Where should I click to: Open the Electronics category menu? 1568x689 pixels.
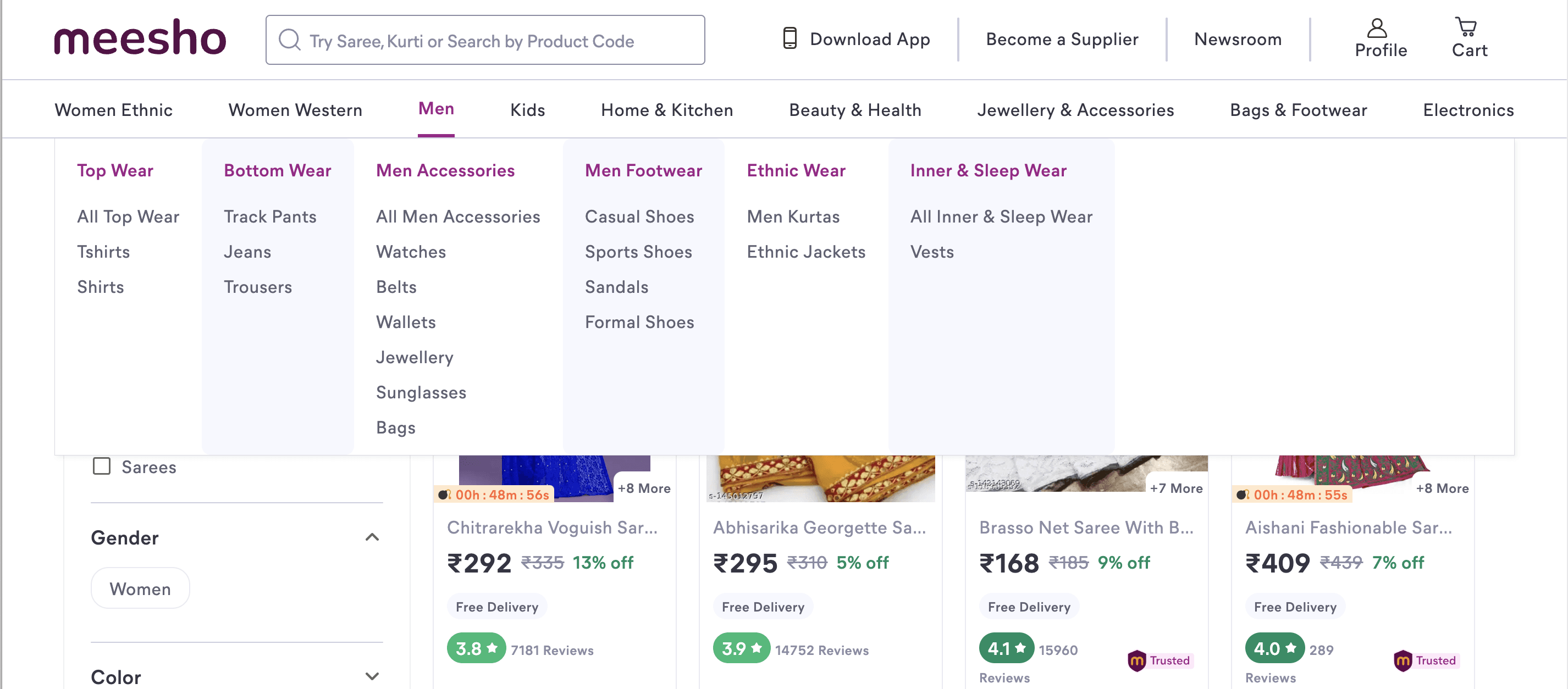(1467, 109)
